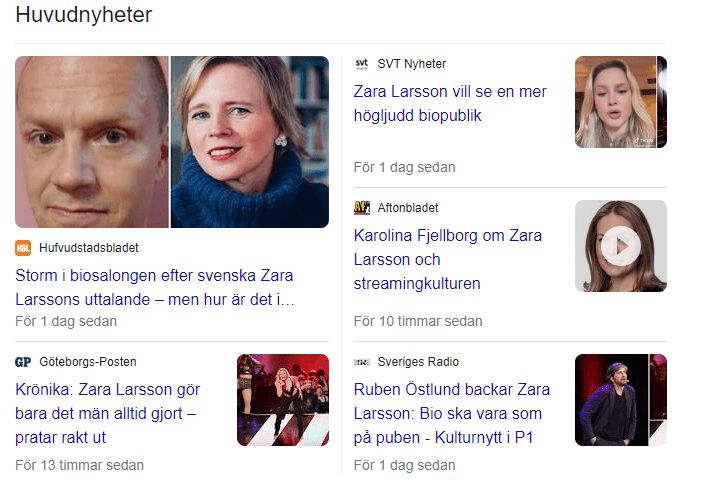The width and height of the screenshot is (702, 483).
Task: Play the Aftonbladet video thumbnail
Action: (x=621, y=246)
